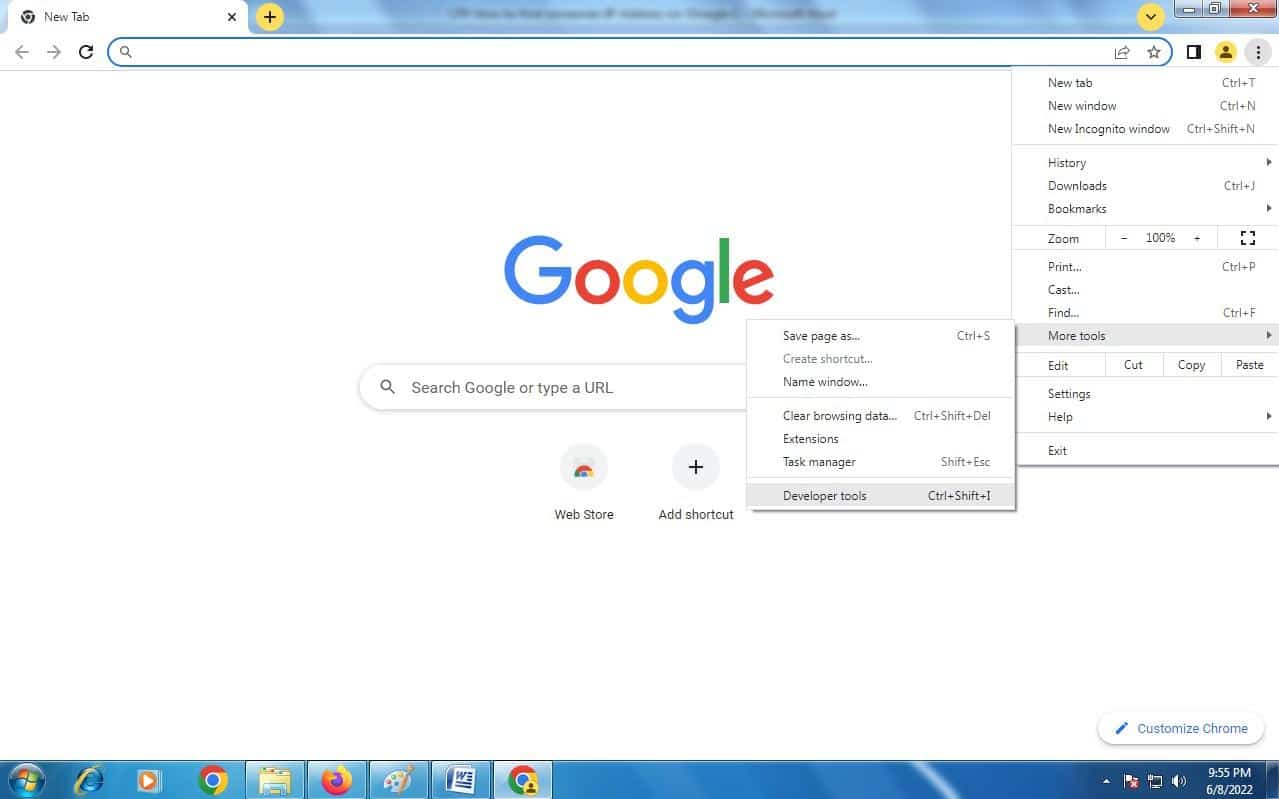Viewport: 1279px width, 799px height.
Task: Show hidden system tray icons
Action: point(1106,780)
